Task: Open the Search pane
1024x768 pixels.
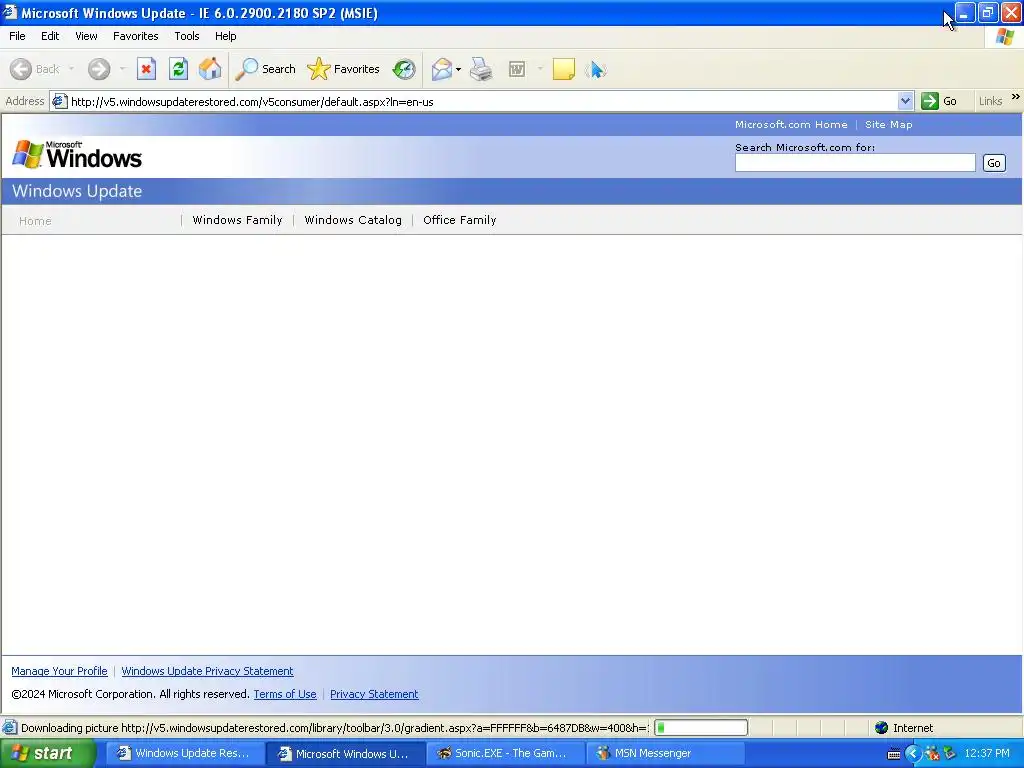Action: click(x=265, y=69)
